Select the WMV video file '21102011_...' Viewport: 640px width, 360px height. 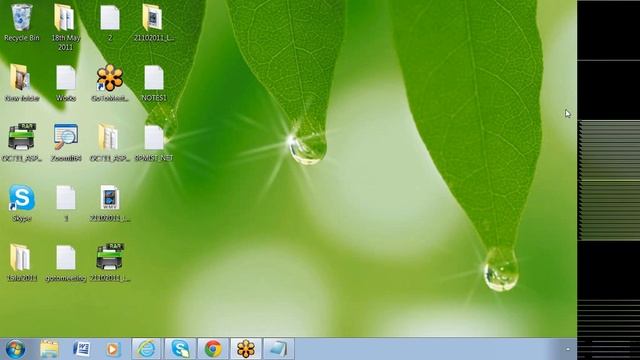(110, 203)
